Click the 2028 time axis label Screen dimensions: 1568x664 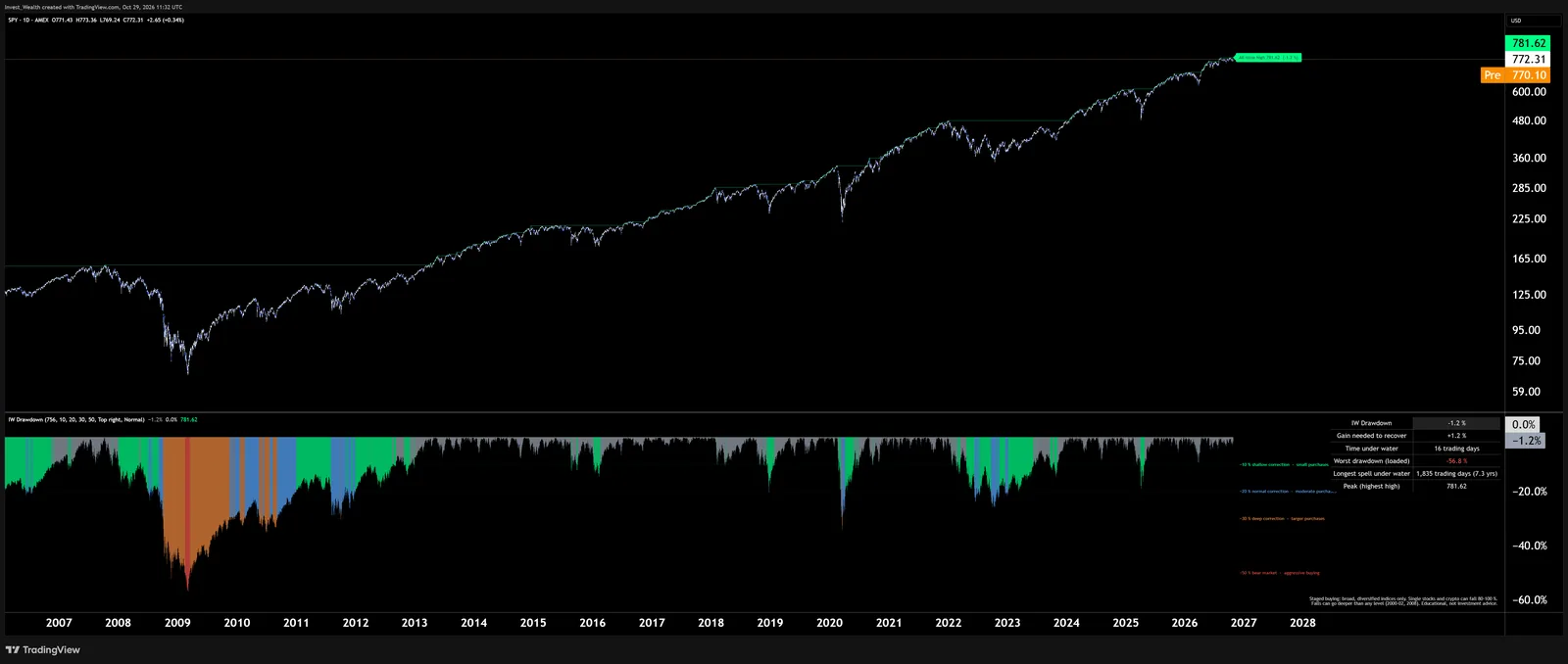(x=1303, y=623)
